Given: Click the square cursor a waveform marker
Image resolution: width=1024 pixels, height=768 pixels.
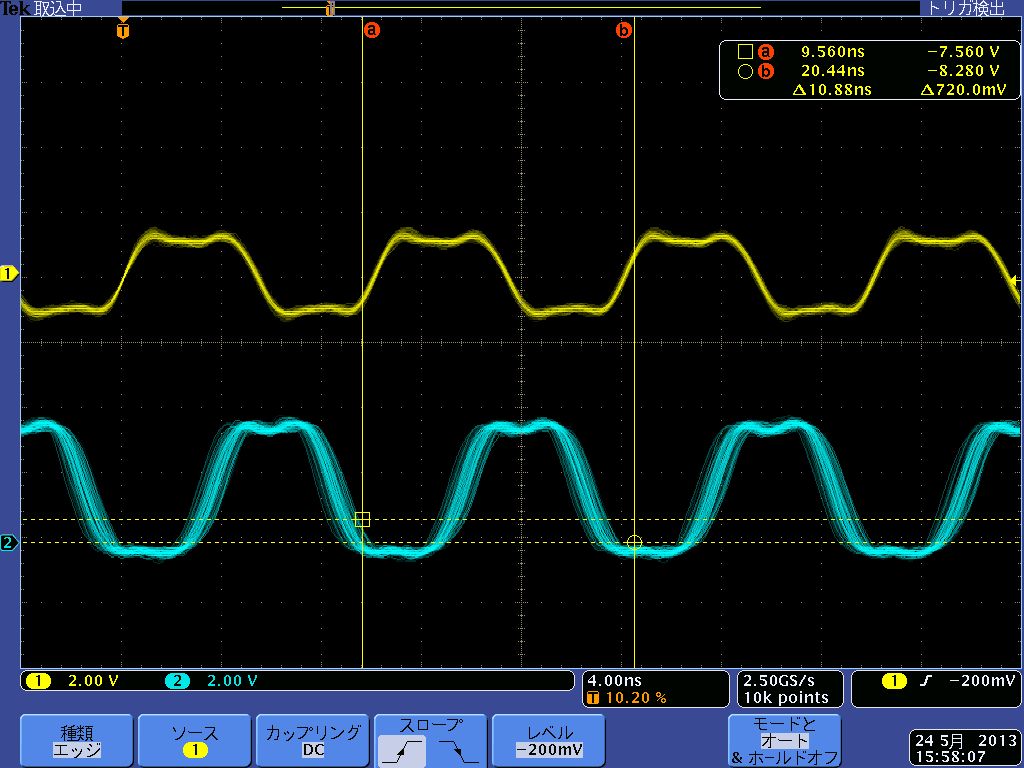Looking at the screenshot, I should point(362,519).
